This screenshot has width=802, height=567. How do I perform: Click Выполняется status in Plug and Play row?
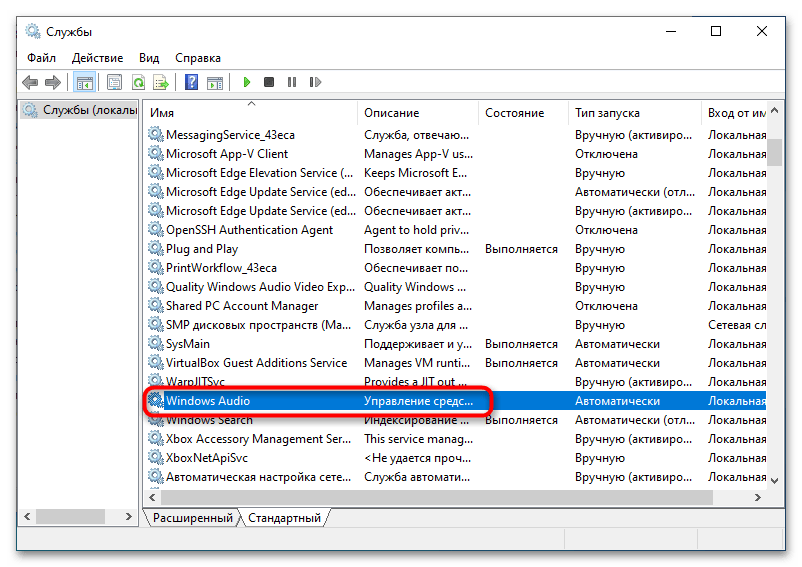tap(521, 249)
